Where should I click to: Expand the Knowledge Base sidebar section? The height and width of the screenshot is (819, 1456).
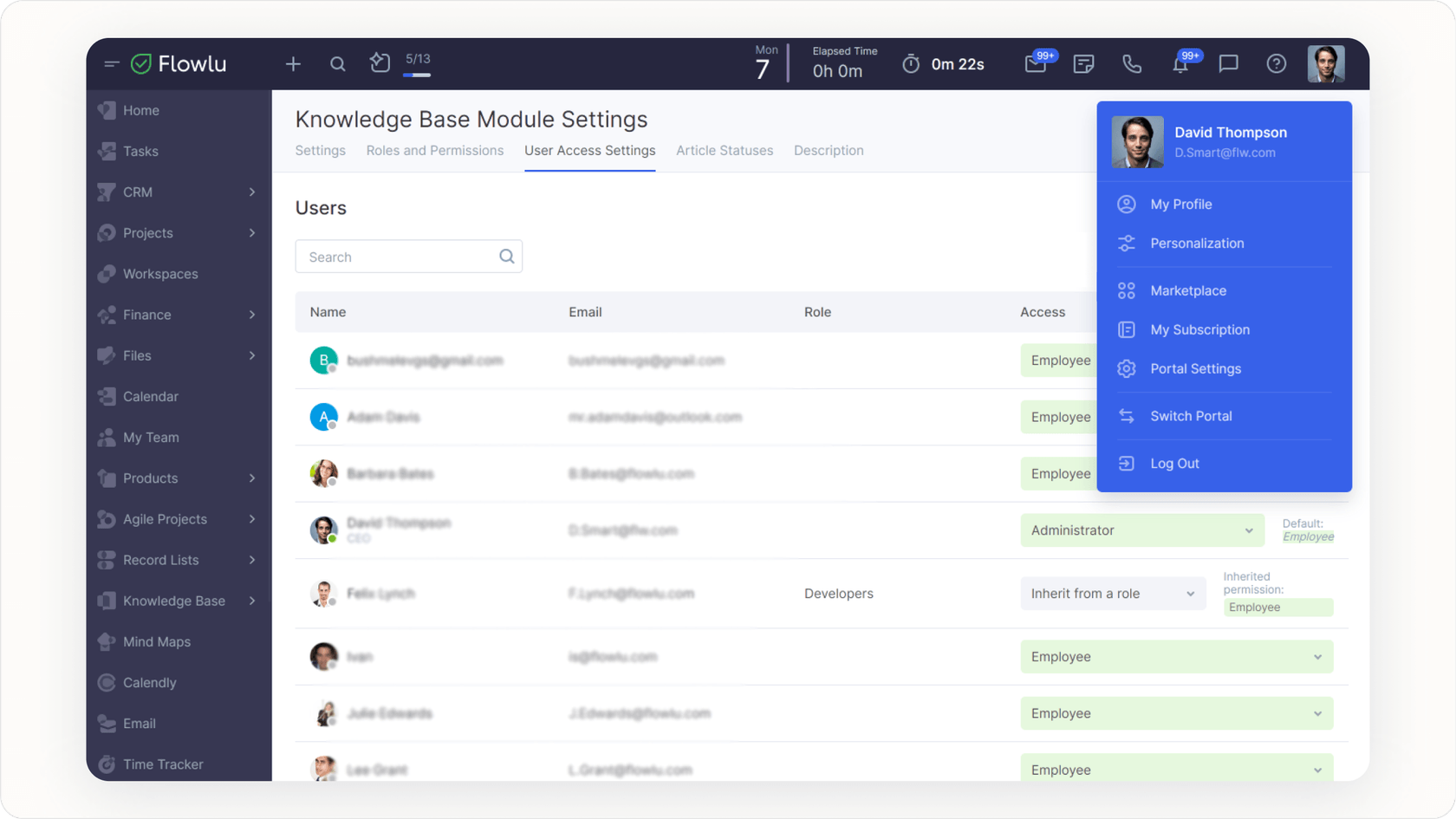tap(251, 601)
